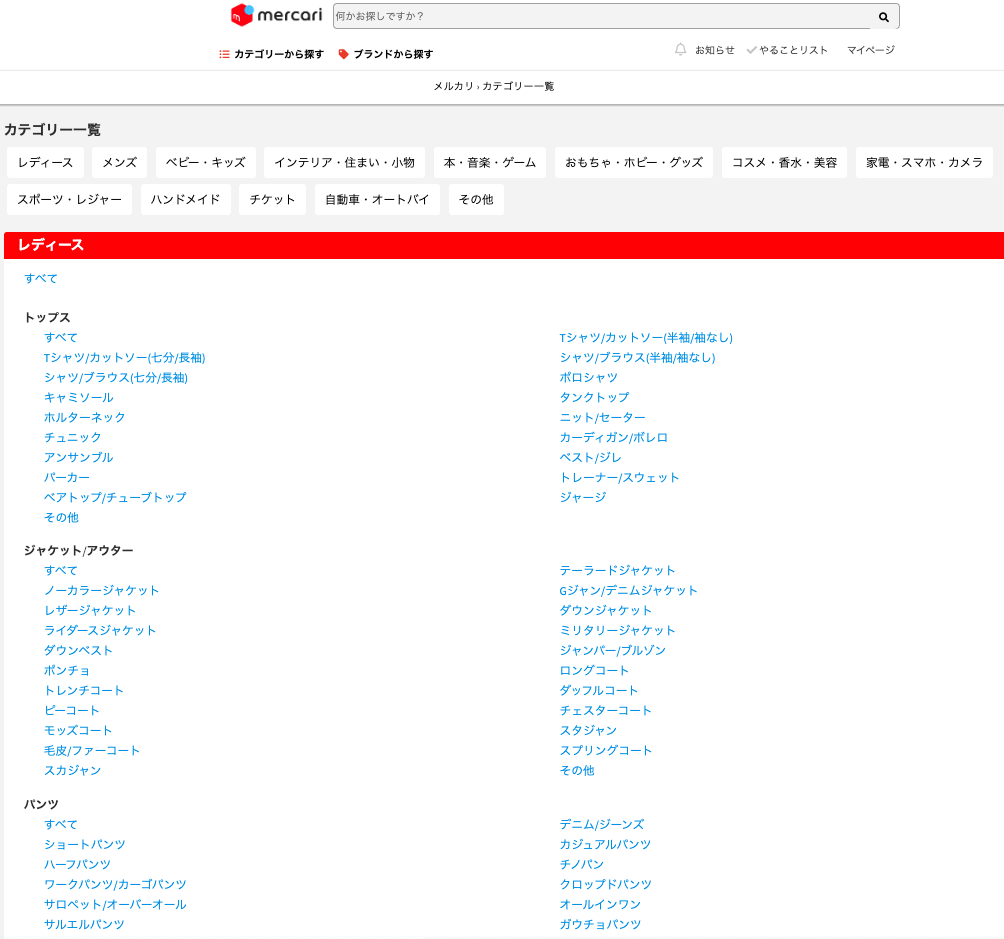Screen dimensions: 1004x939
Task: Select the メンズ category button
Action: (120, 162)
